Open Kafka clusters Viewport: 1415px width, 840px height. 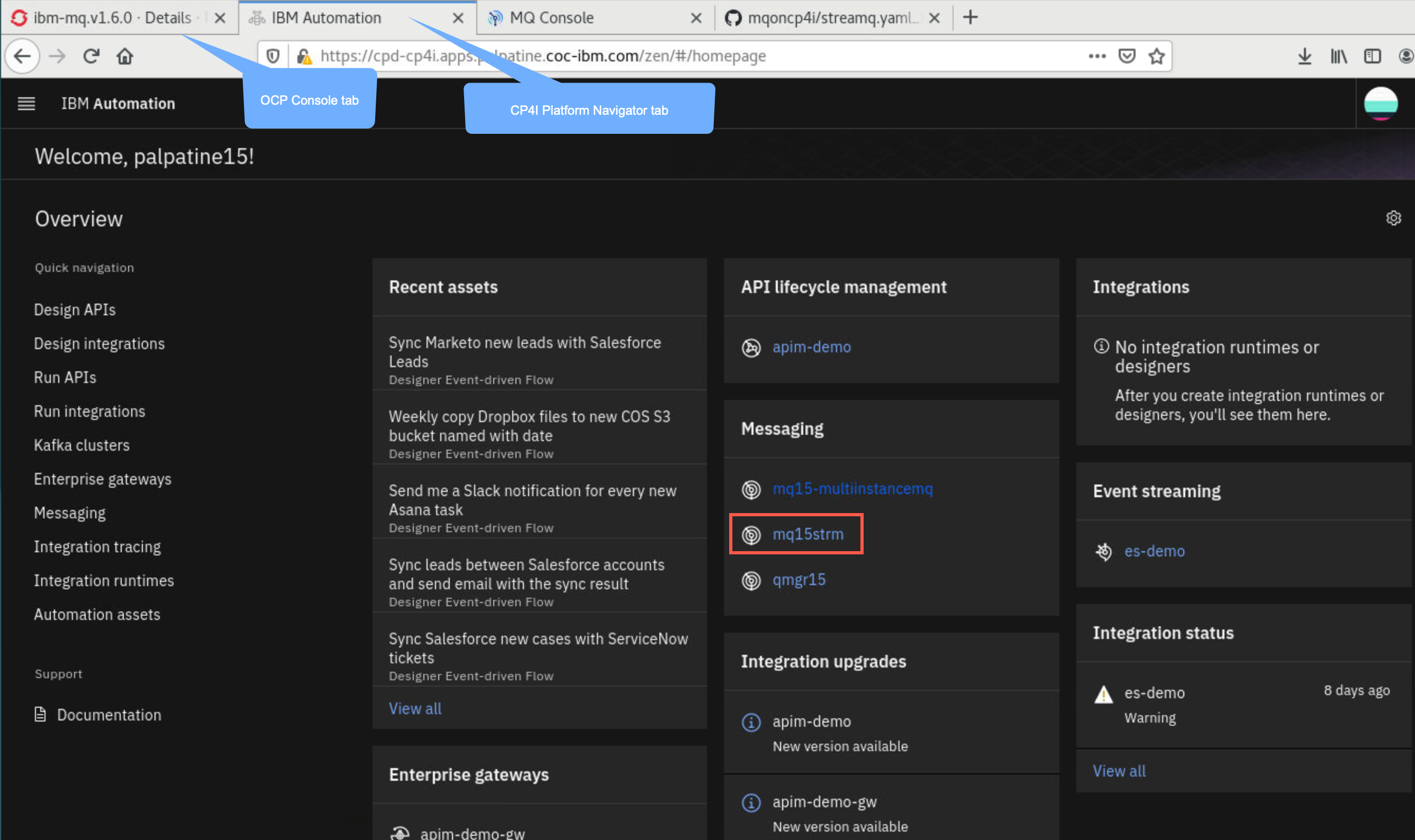tap(81, 445)
